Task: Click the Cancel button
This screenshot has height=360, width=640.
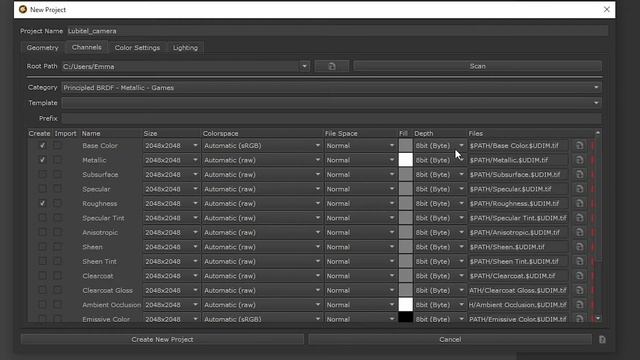Action: [x=450, y=340]
